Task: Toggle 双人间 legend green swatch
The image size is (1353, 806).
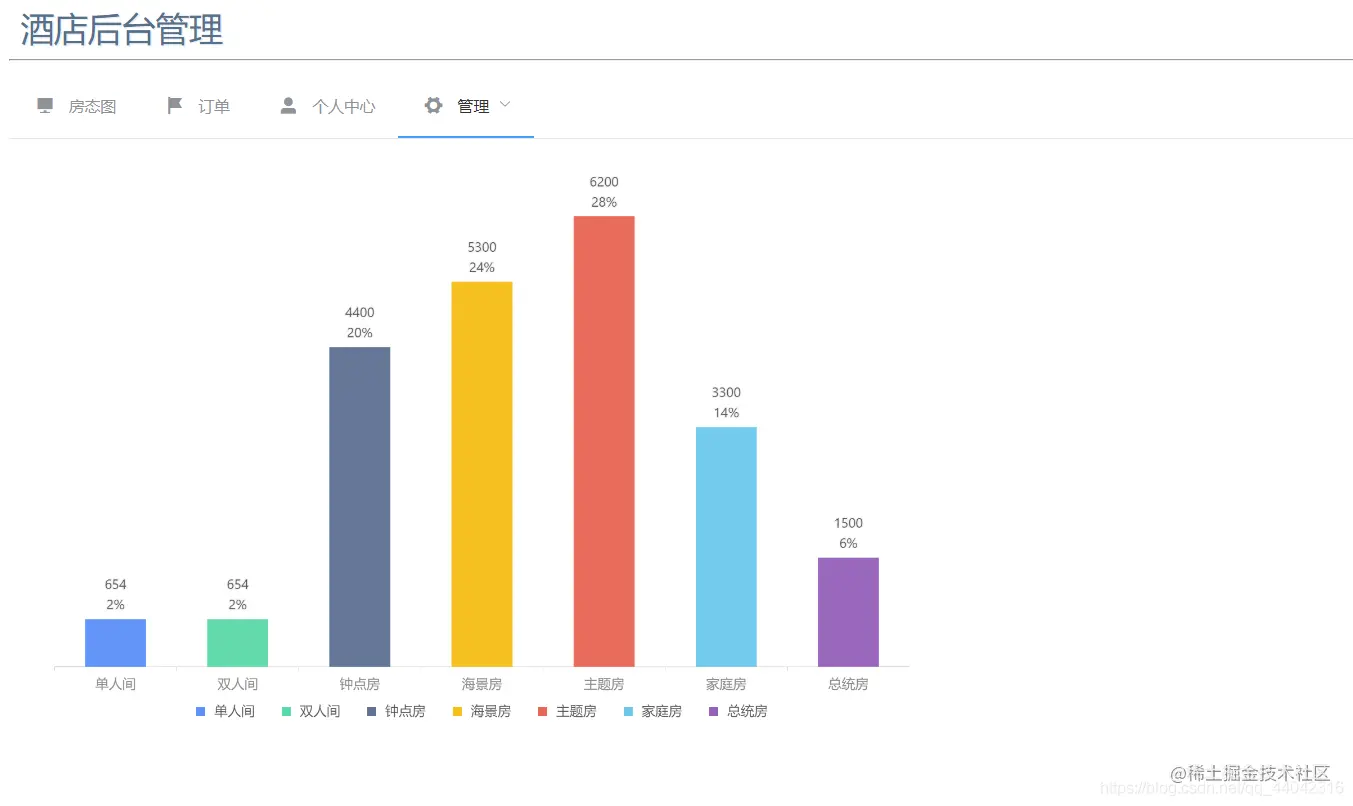Action: (x=287, y=712)
